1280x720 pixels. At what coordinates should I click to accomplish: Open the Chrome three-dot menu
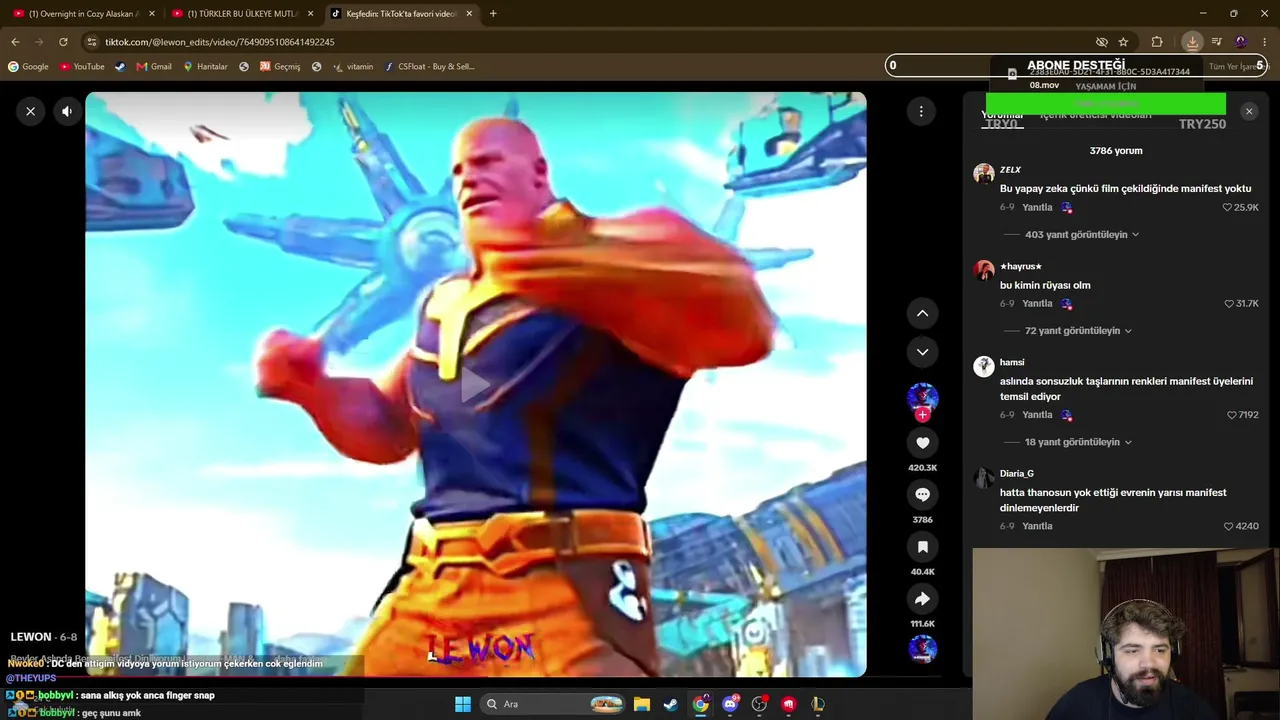[1265, 42]
